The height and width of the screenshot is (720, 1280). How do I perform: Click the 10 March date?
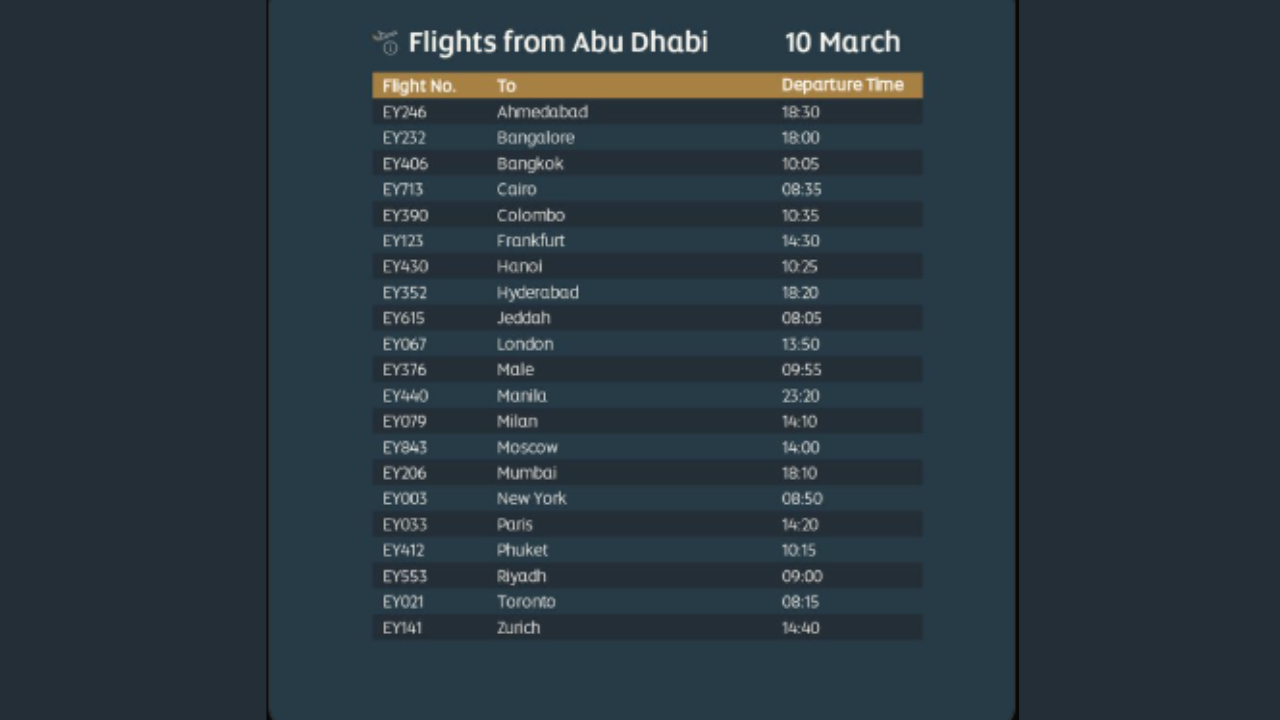[x=842, y=42]
